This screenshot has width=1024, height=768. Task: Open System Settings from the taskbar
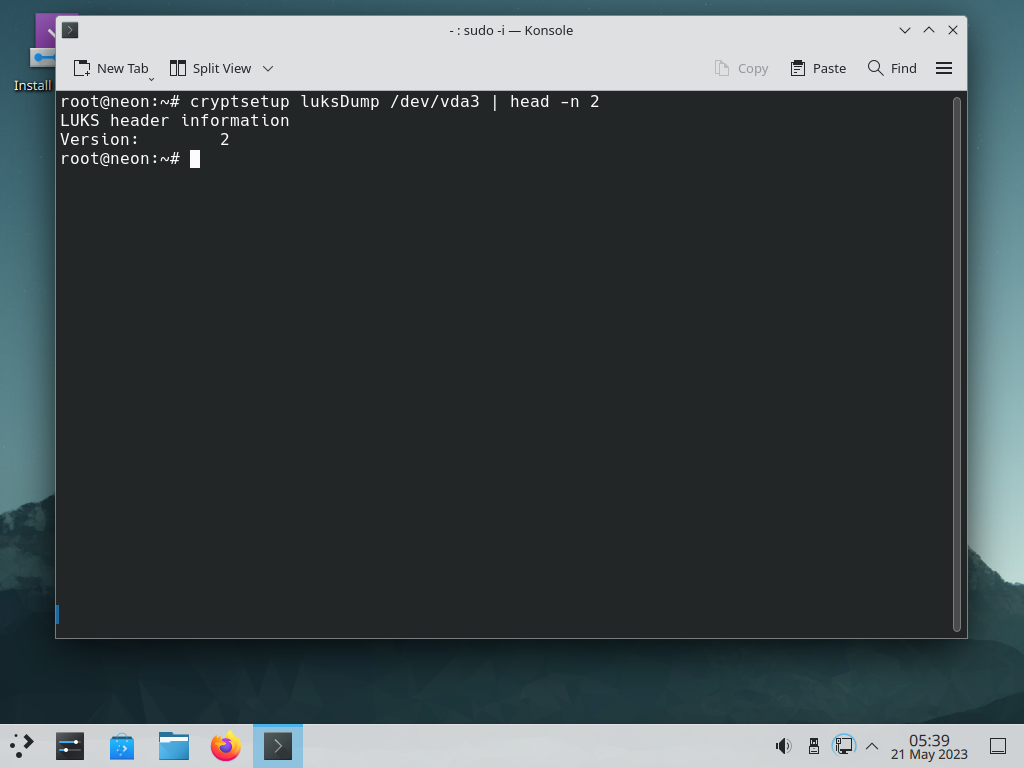[x=70, y=746]
